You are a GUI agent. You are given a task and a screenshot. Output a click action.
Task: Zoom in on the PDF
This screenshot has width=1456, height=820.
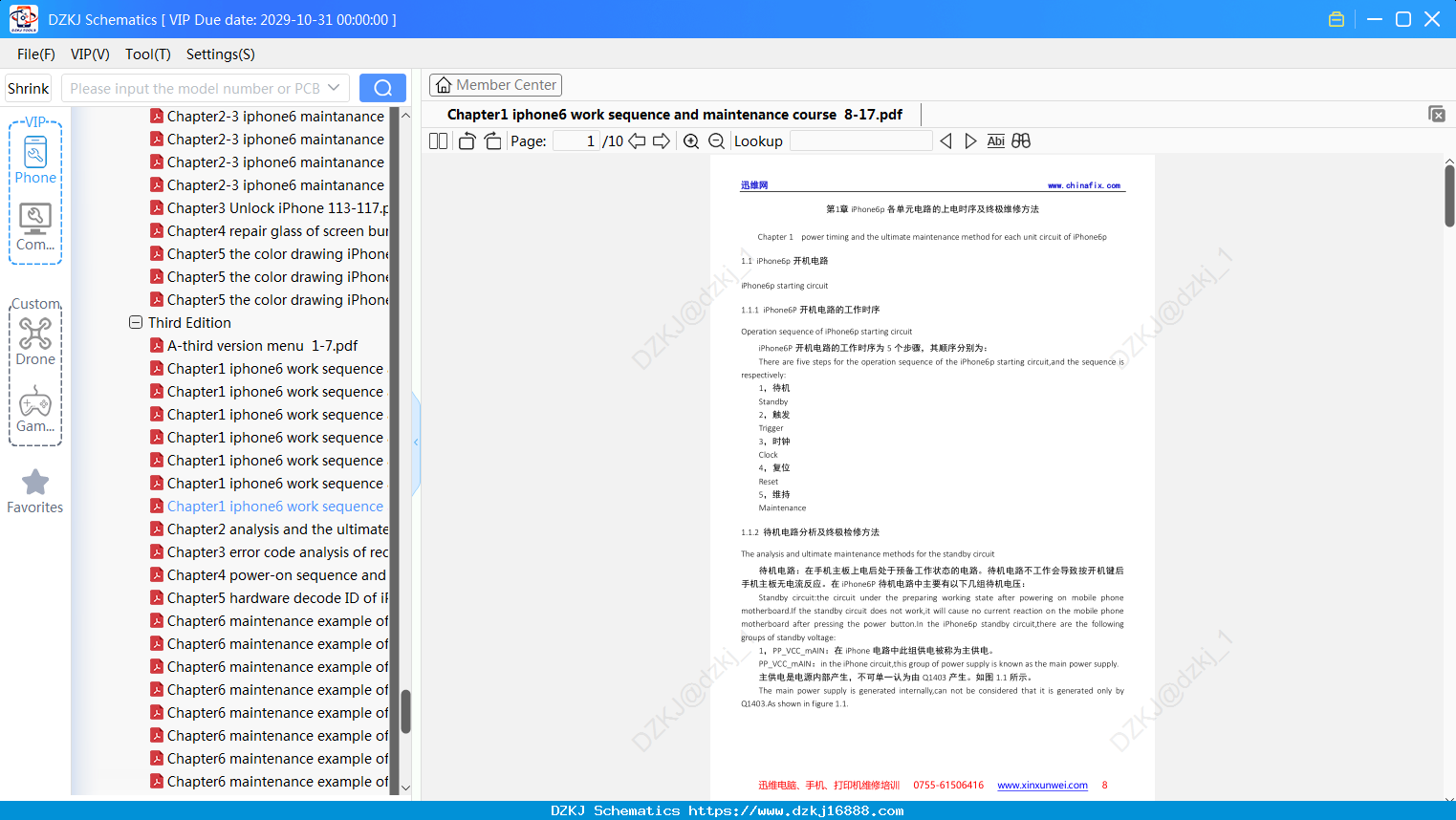coord(691,141)
